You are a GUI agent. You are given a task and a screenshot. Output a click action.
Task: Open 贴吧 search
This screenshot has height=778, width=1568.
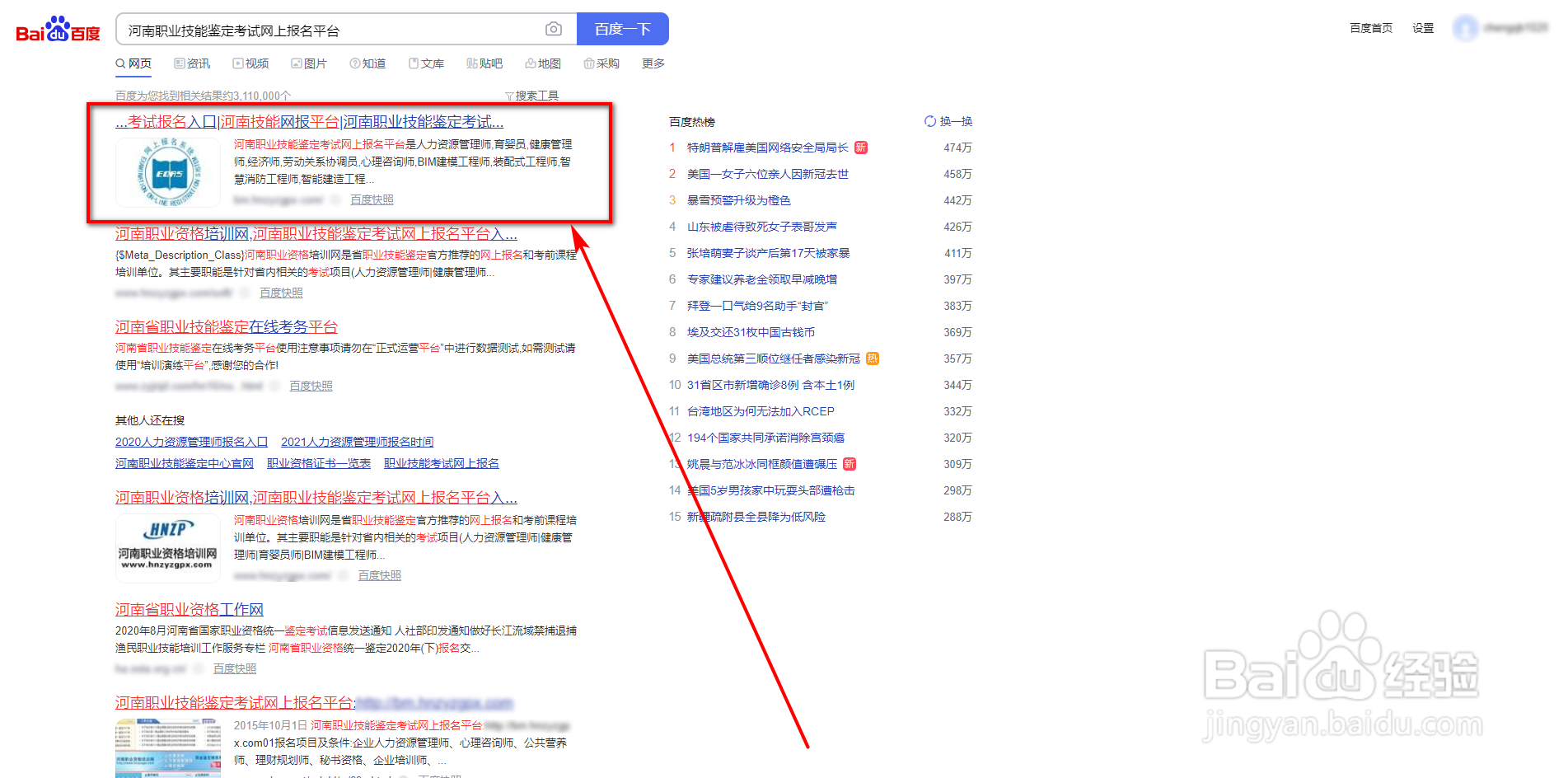click(484, 63)
